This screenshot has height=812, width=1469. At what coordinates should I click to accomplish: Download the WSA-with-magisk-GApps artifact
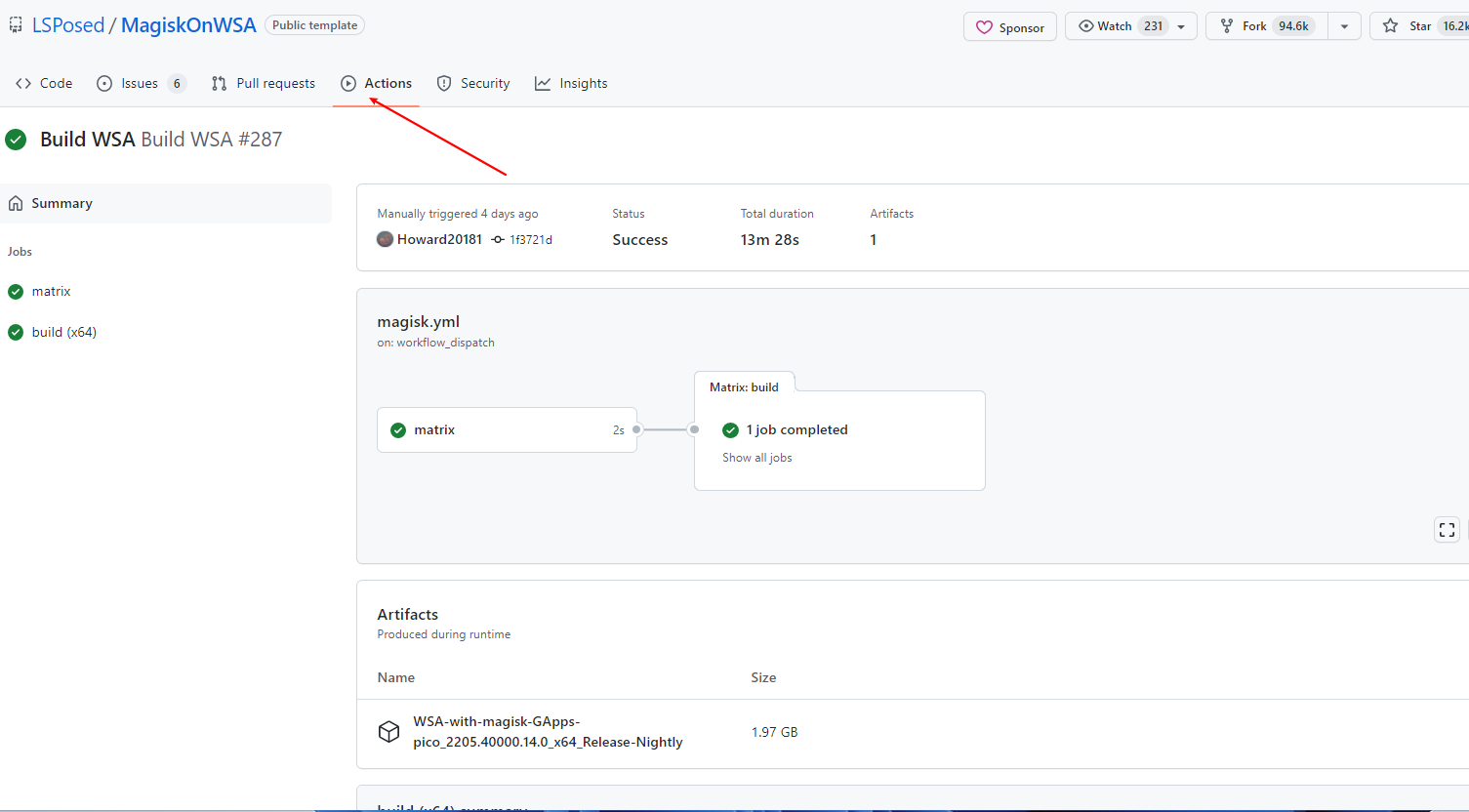click(x=548, y=732)
